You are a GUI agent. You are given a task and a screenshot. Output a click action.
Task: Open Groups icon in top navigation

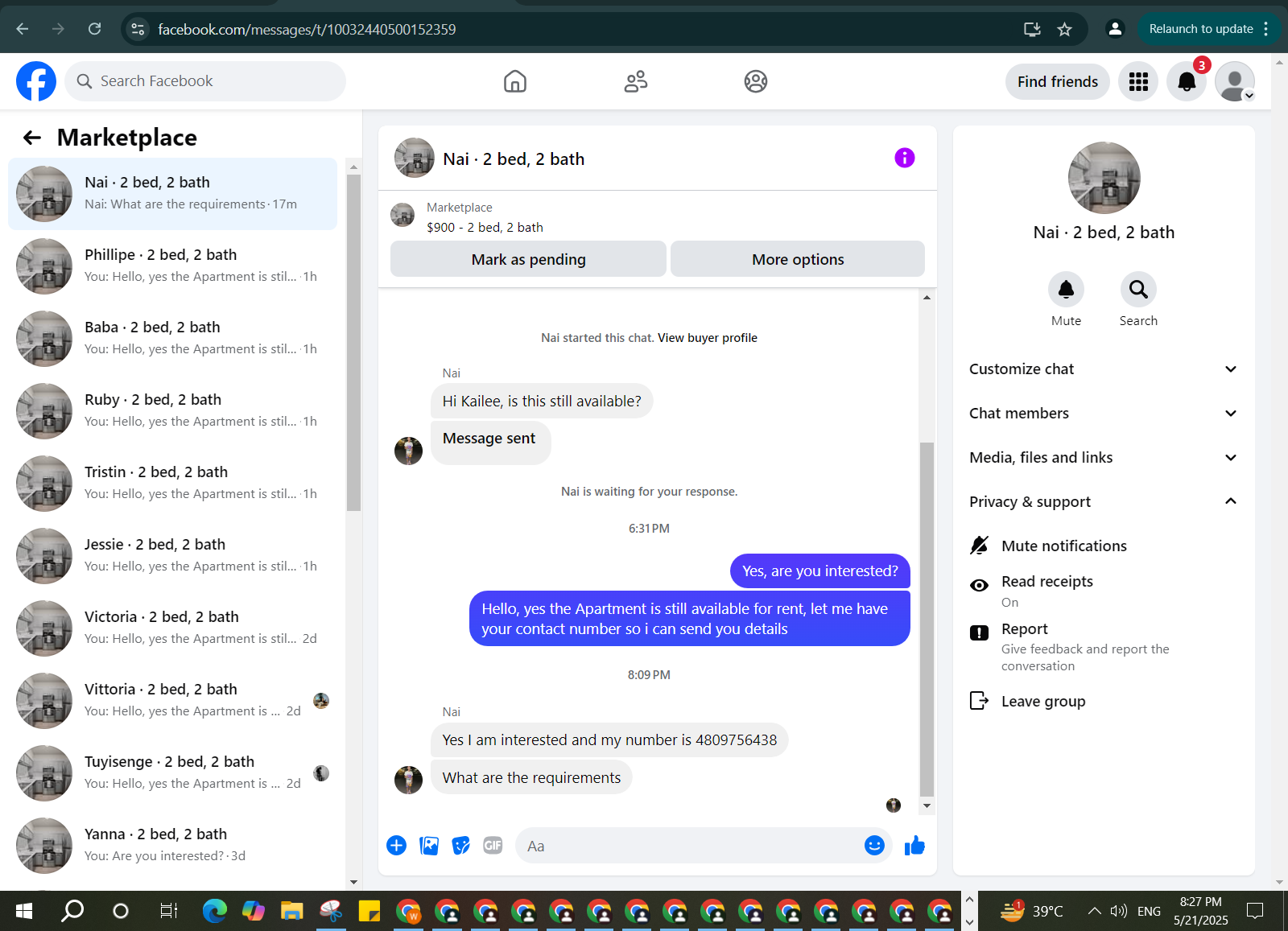(756, 81)
